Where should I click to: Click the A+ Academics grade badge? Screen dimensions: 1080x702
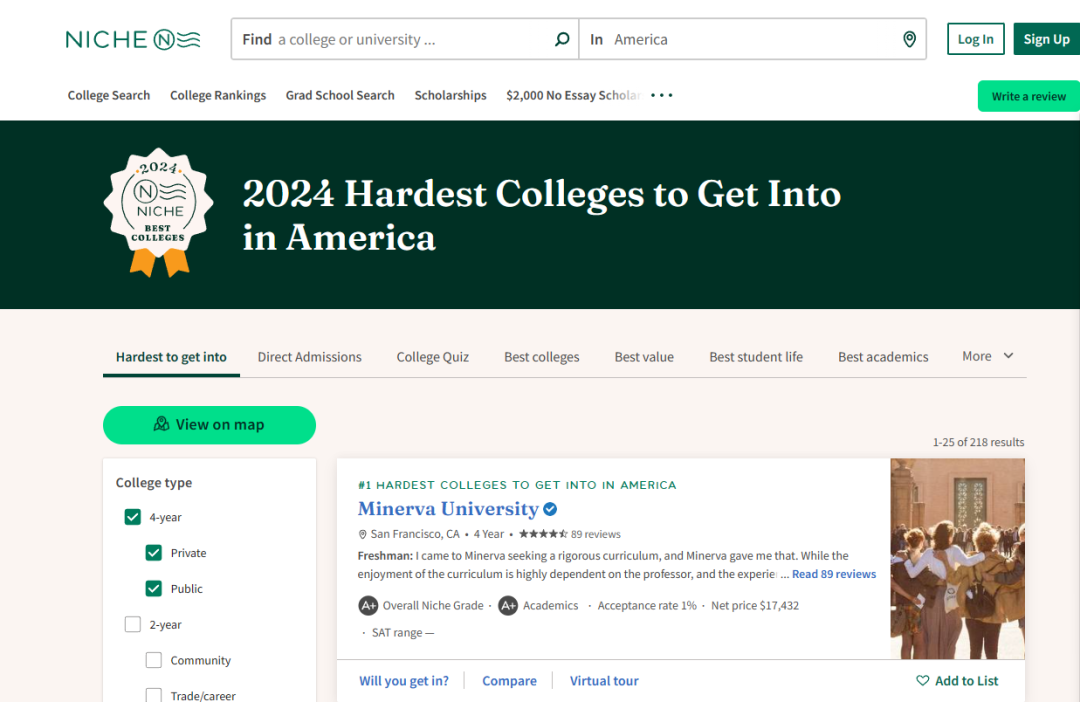pos(508,606)
